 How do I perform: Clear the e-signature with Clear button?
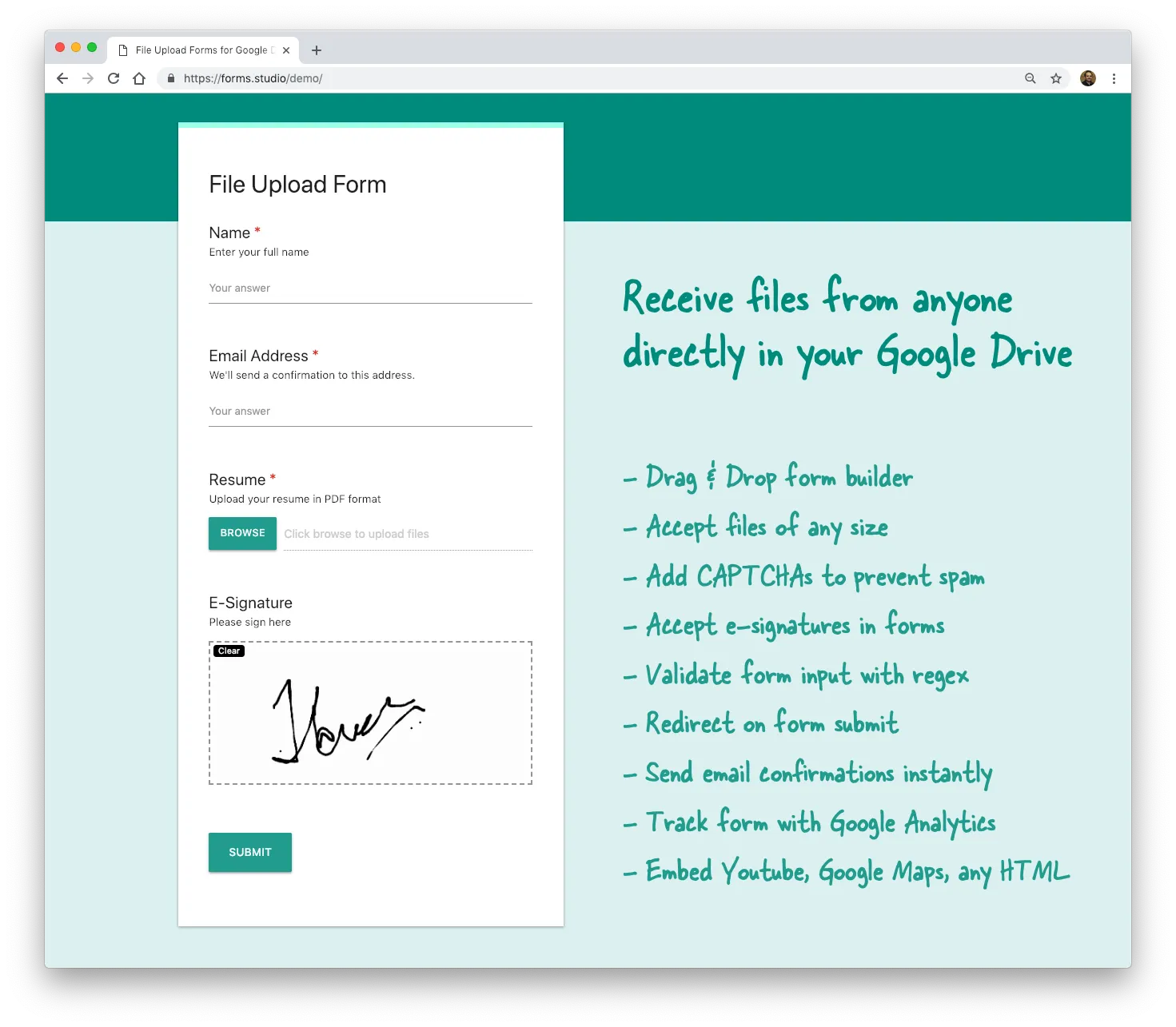click(229, 651)
